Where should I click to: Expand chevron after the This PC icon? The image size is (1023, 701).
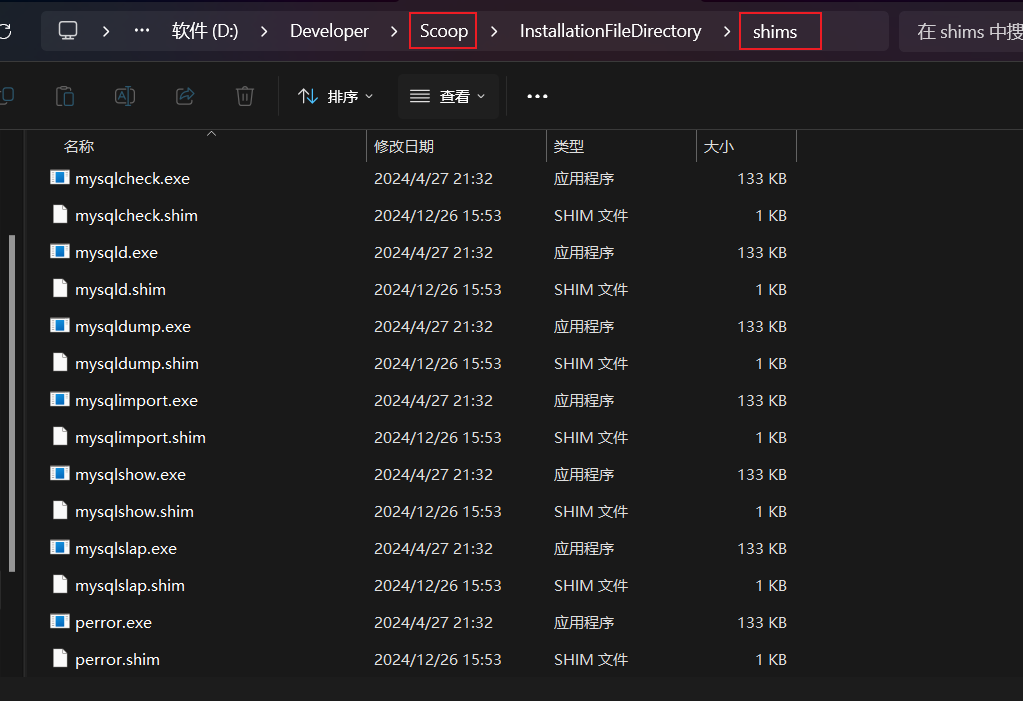tap(106, 31)
